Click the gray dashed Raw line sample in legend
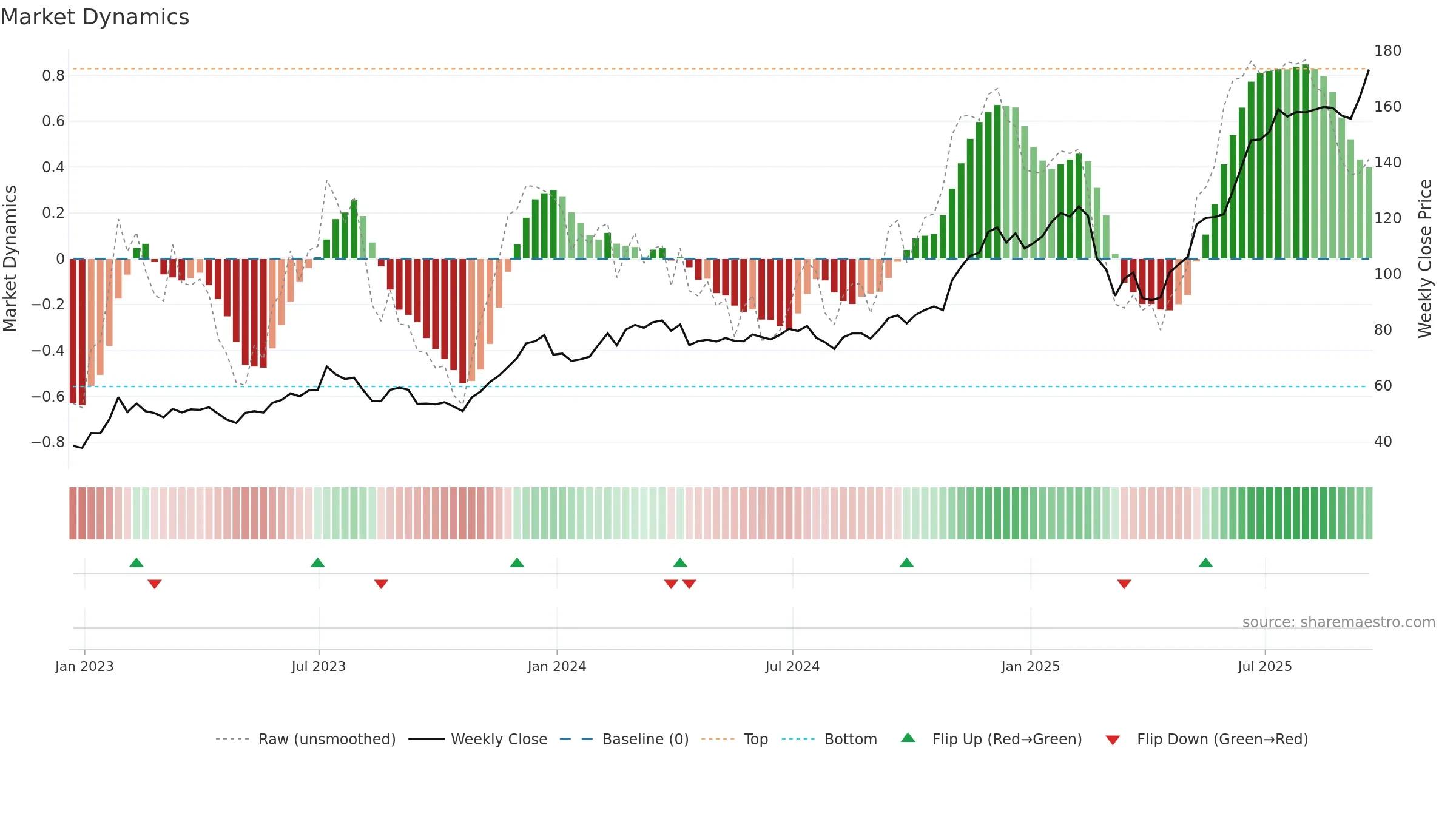This screenshot has width=1456, height=819. click(232, 739)
